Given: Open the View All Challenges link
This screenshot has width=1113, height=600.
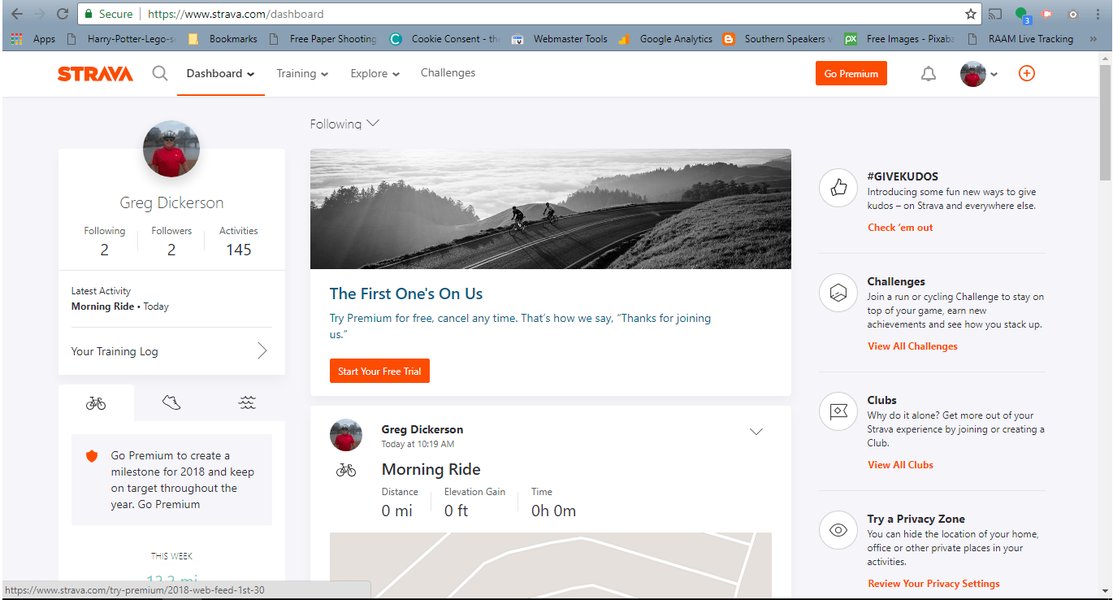Looking at the screenshot, I should coord(912,345).
